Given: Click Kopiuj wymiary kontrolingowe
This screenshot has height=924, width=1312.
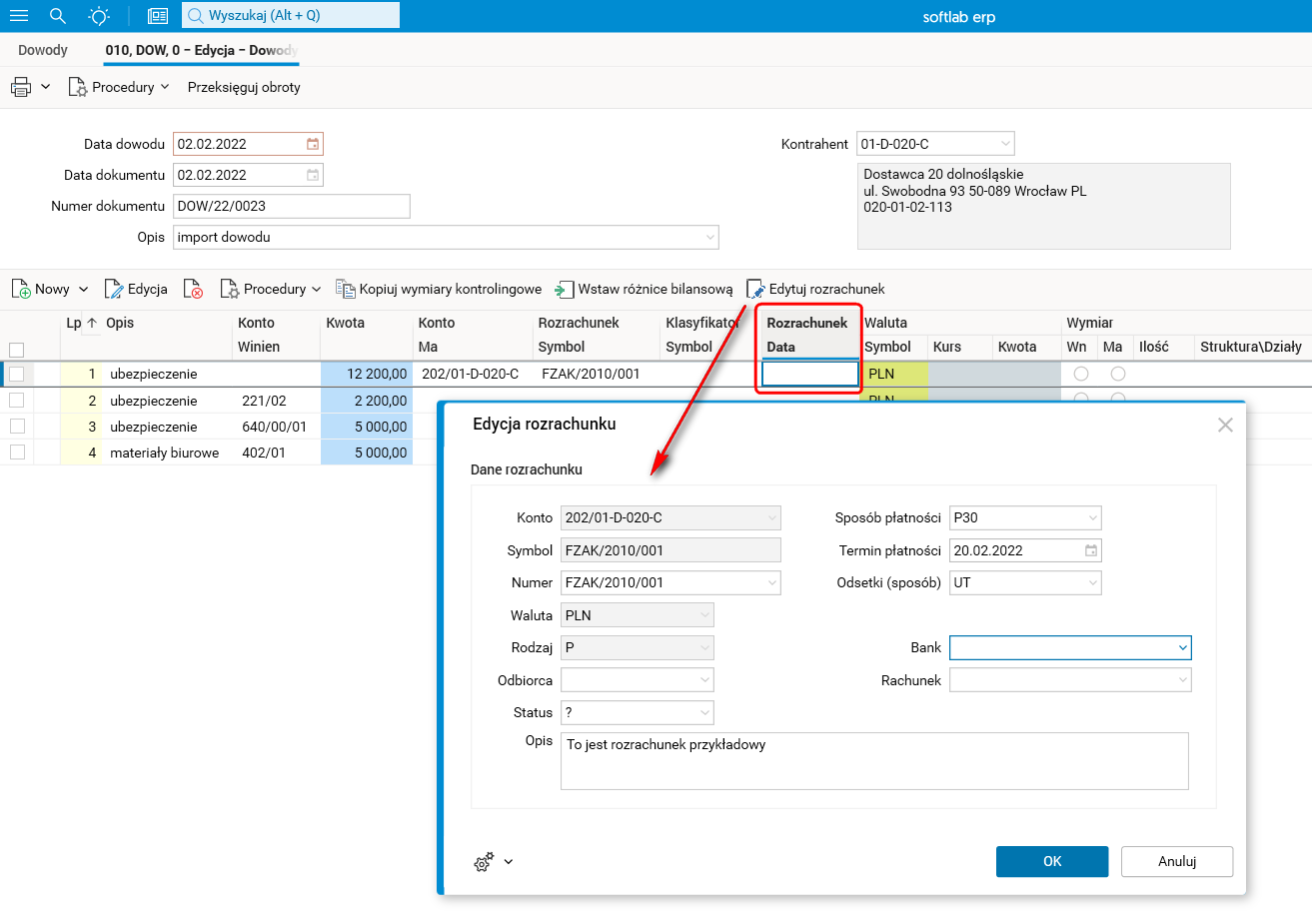Looking at the screenshot, I should tap(439, 289).
